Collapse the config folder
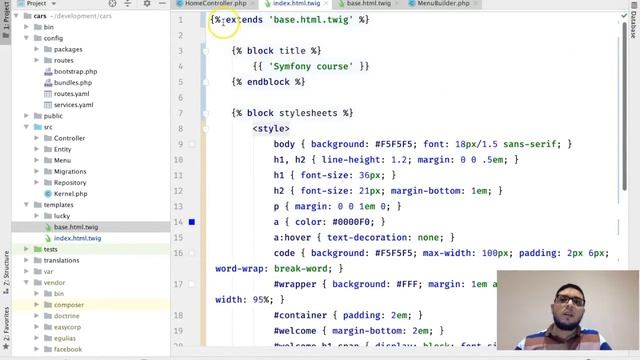The height and width of the screenshot is (360, 640). point(27,38)
